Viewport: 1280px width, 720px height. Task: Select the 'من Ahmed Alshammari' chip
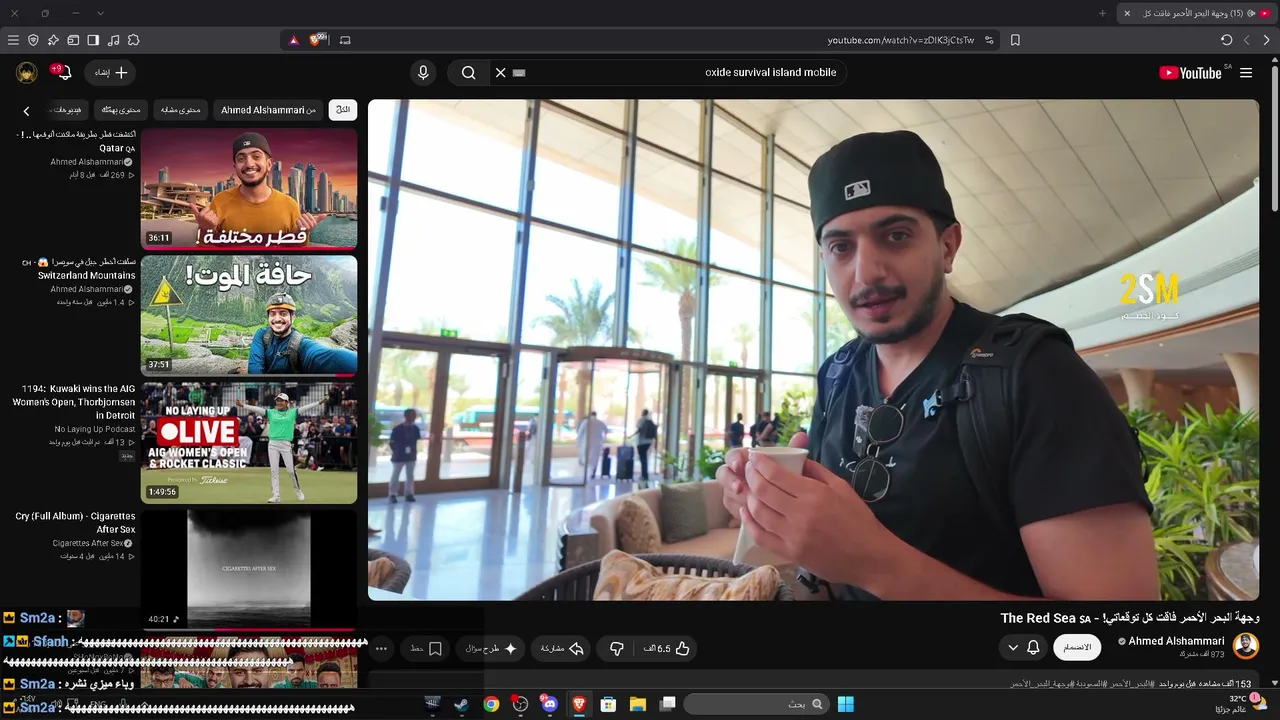click(268, 110)
